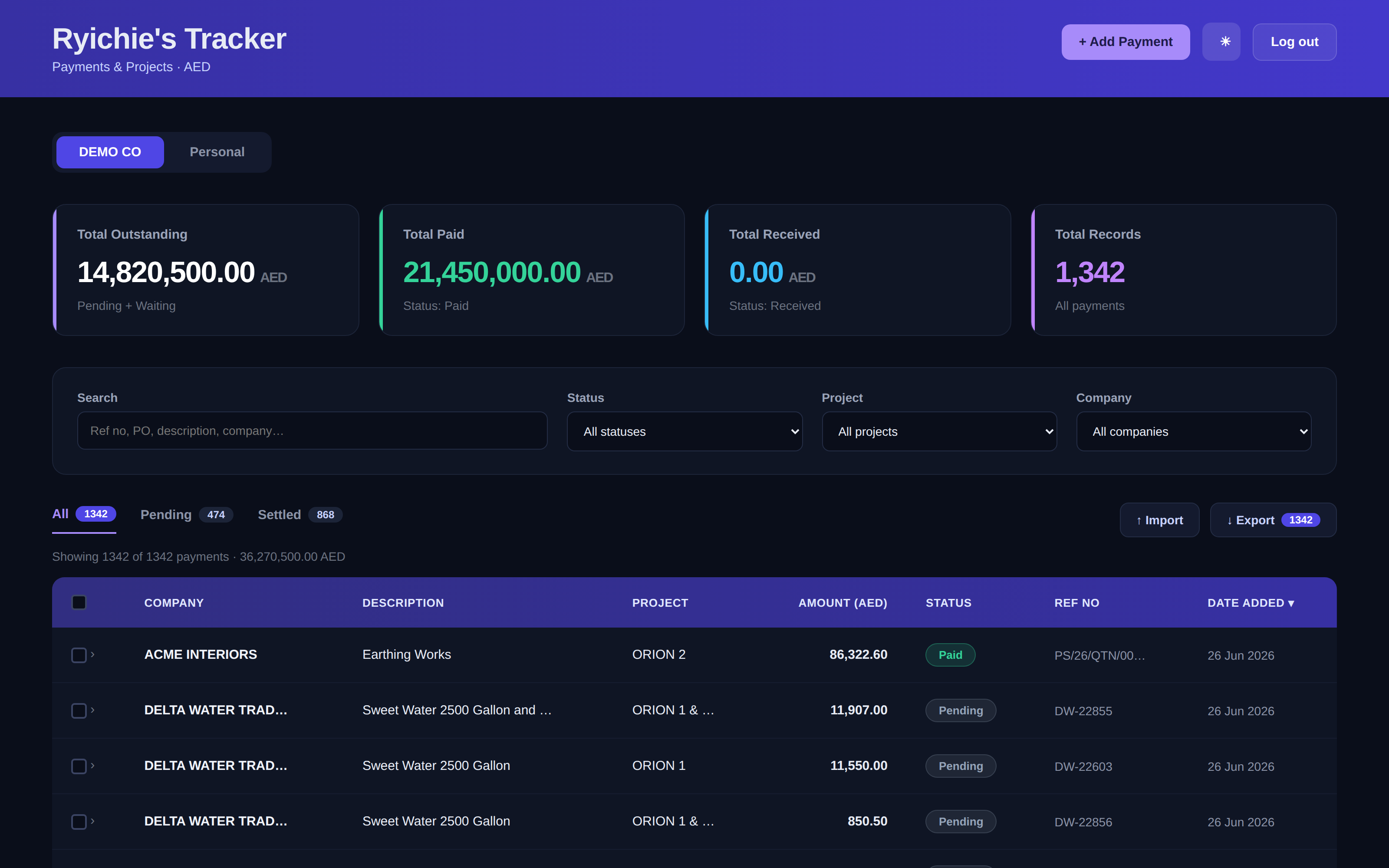Click the Ryichie's Tracker title
Image resolution: width=1389 pixels, height=868 pixels.
(169, 39)
